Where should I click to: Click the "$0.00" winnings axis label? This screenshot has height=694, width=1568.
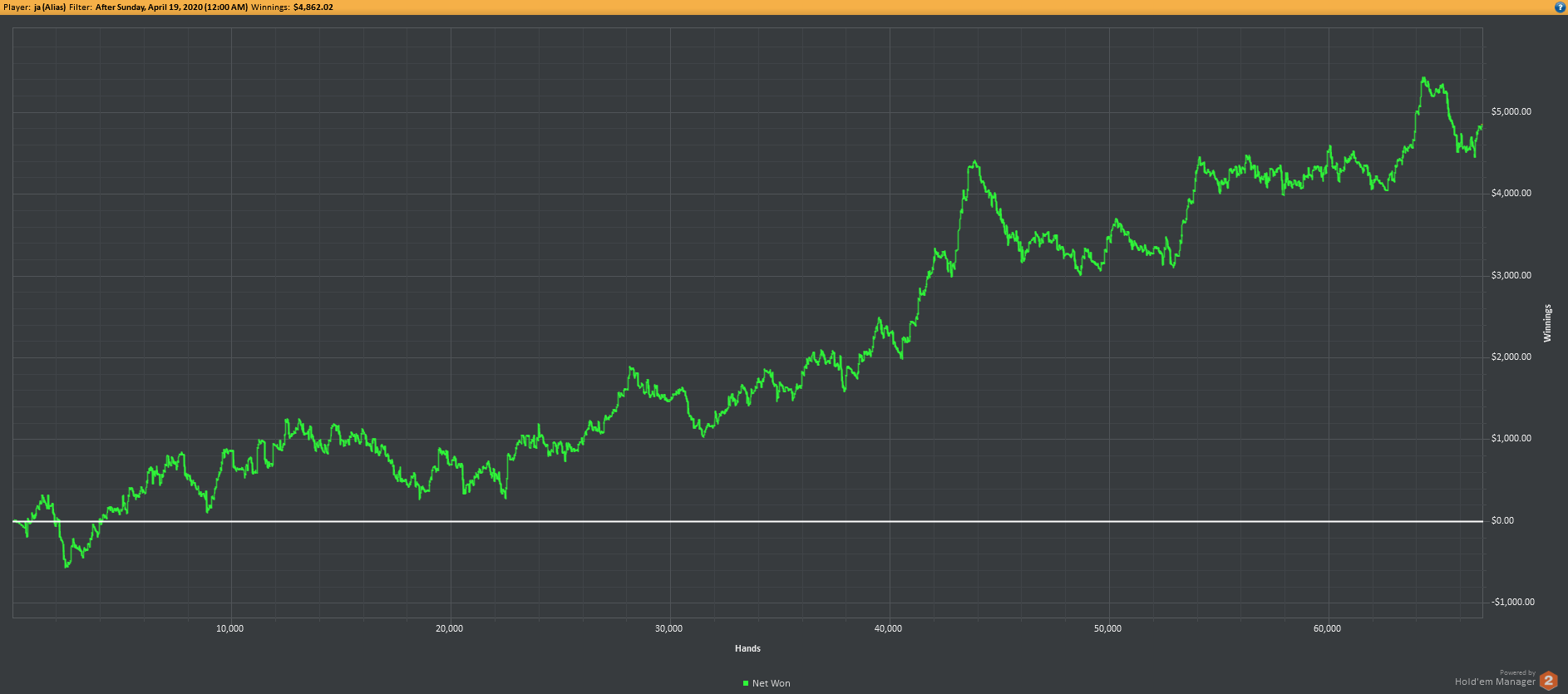(x=1503, y=520)
